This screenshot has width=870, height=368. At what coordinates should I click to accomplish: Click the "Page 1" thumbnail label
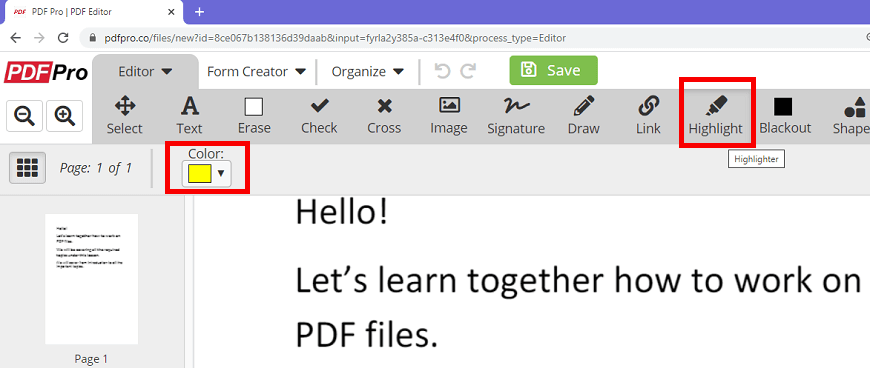92,359
